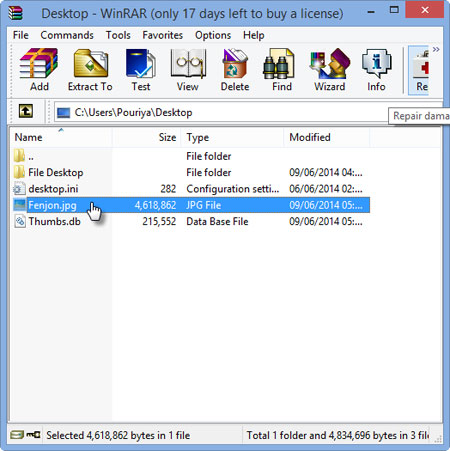450x451 pixels.
Task: Click the Delete files icon
Action: (235, 70)
